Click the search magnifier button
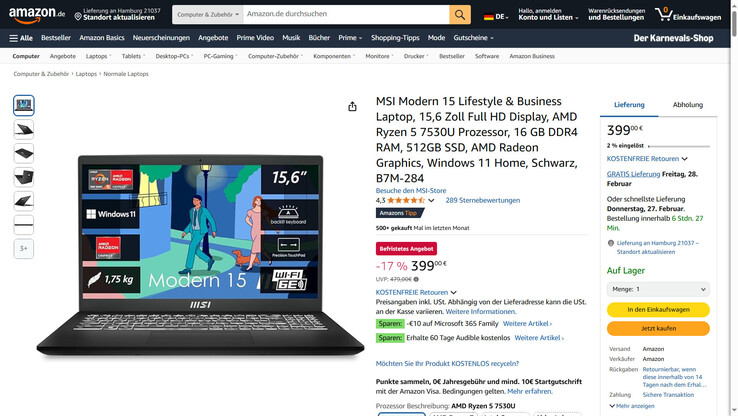738x416 pixels. pos(460,15)
